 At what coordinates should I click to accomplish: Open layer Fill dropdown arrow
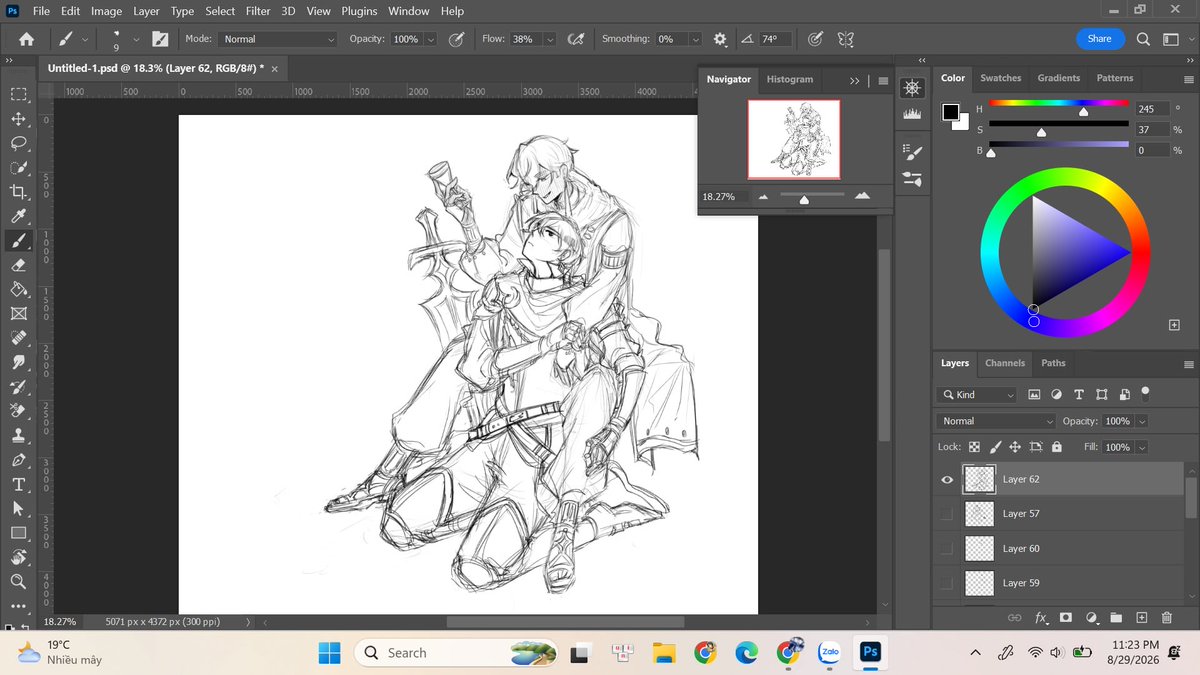coord(1142,447)
